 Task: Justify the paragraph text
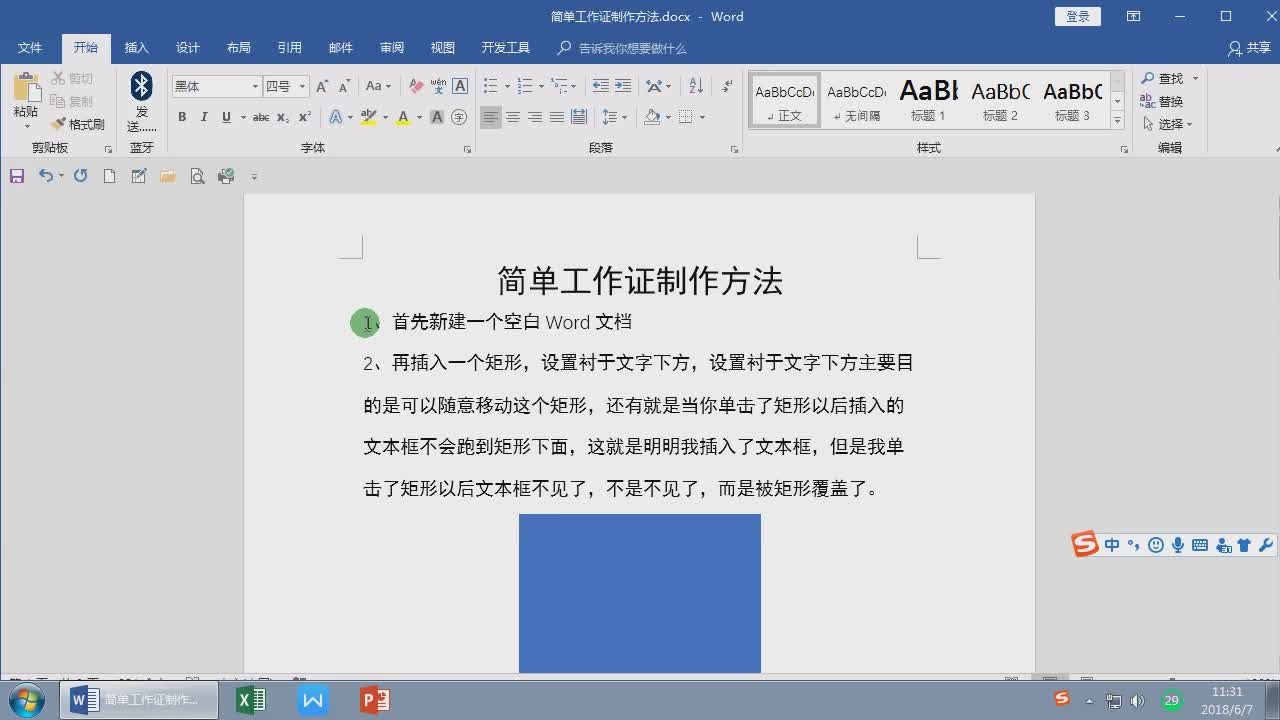(x=557, y=117)
